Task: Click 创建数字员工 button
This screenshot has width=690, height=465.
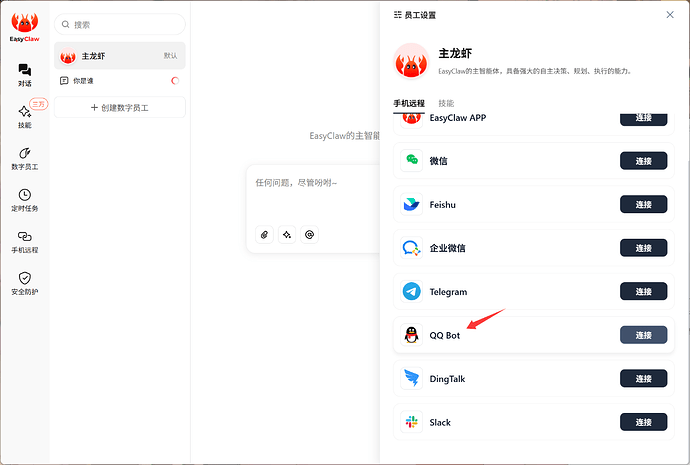Action: pos(120,107)
